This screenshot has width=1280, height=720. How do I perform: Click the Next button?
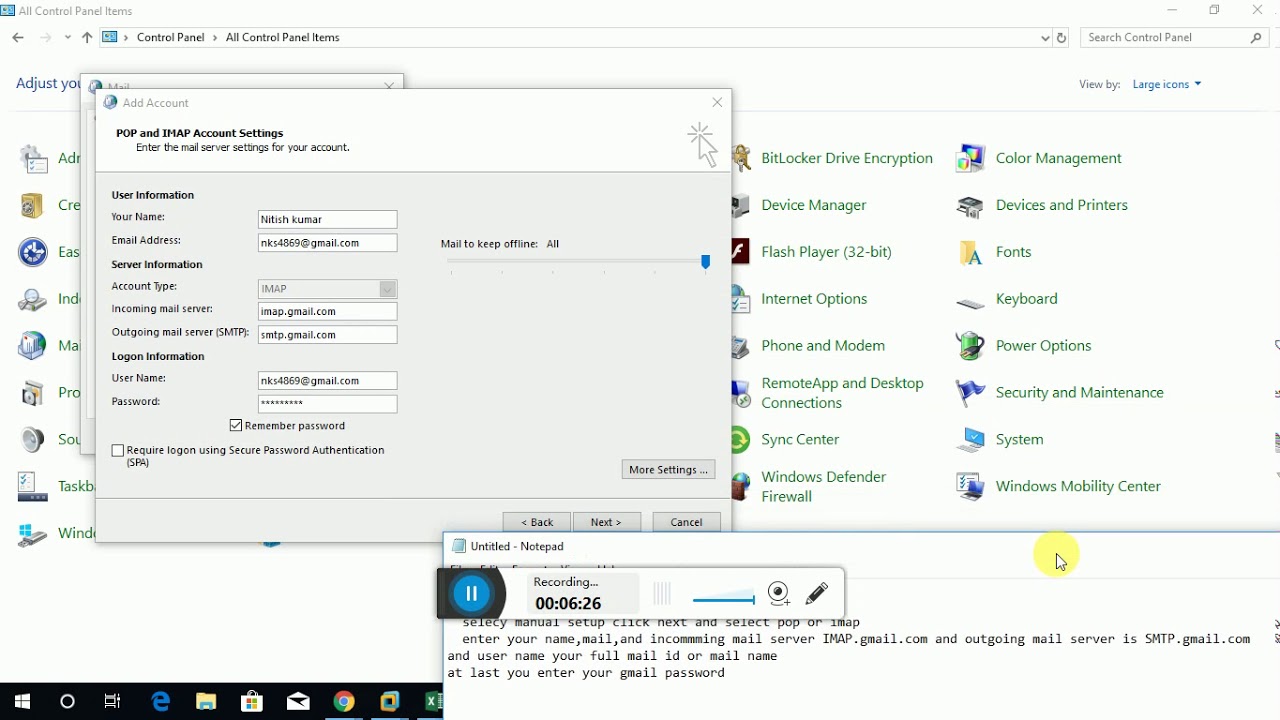pyautogui.click(x=606, y=522)
